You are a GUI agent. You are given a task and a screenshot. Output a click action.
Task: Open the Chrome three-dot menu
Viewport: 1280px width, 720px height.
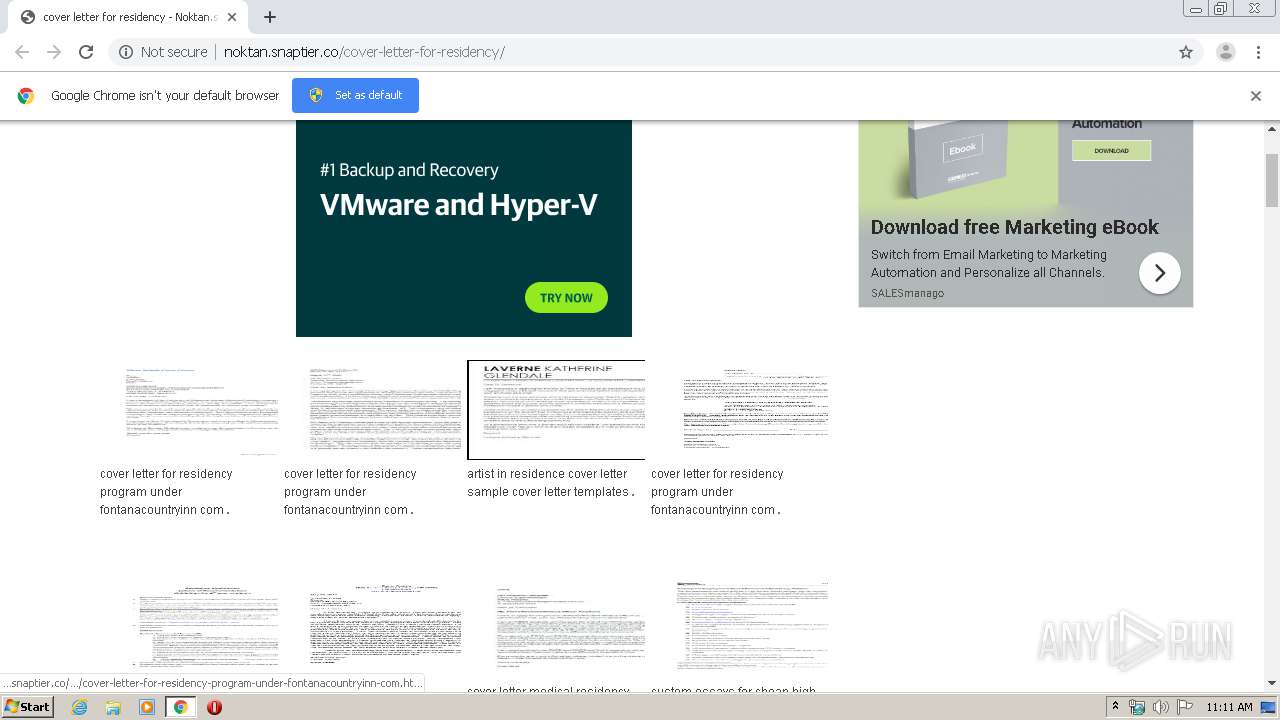tap(1258, 52)
